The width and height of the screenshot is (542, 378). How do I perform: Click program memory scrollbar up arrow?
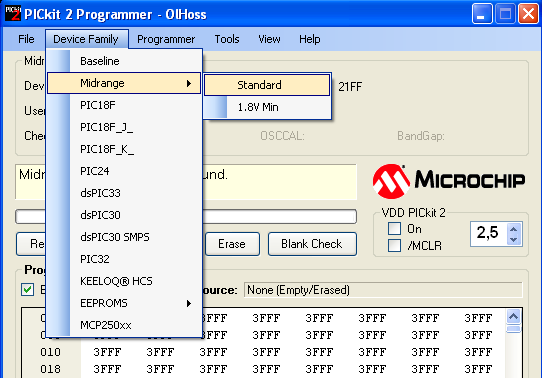point(513,316)
